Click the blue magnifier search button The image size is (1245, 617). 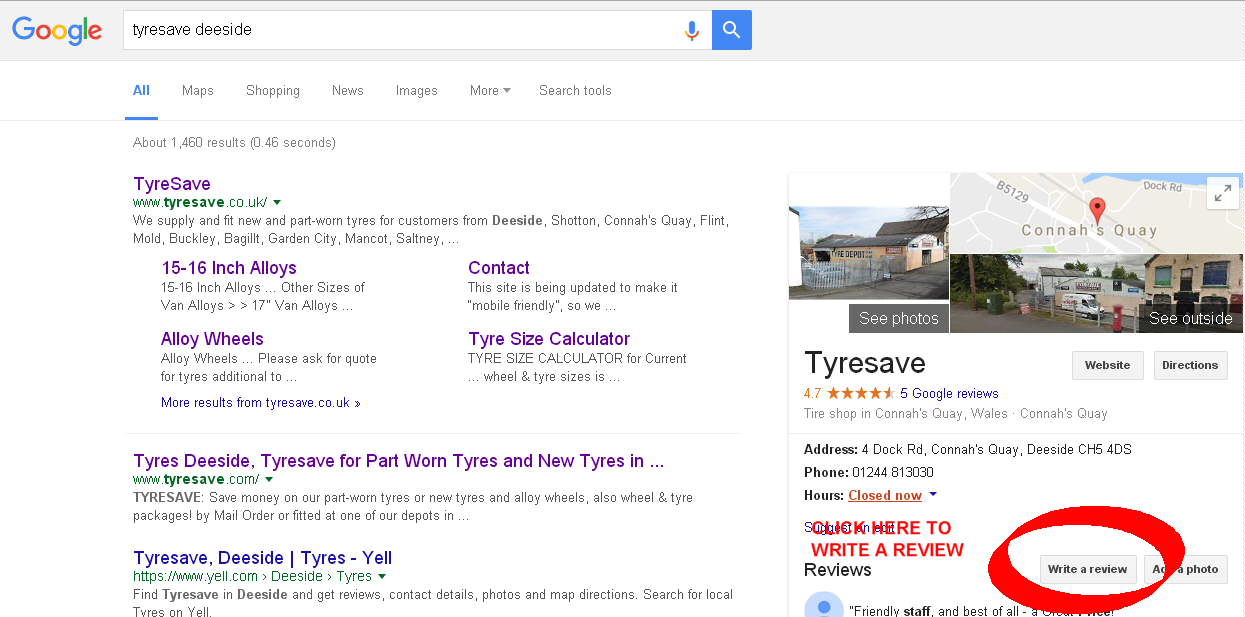732,30
